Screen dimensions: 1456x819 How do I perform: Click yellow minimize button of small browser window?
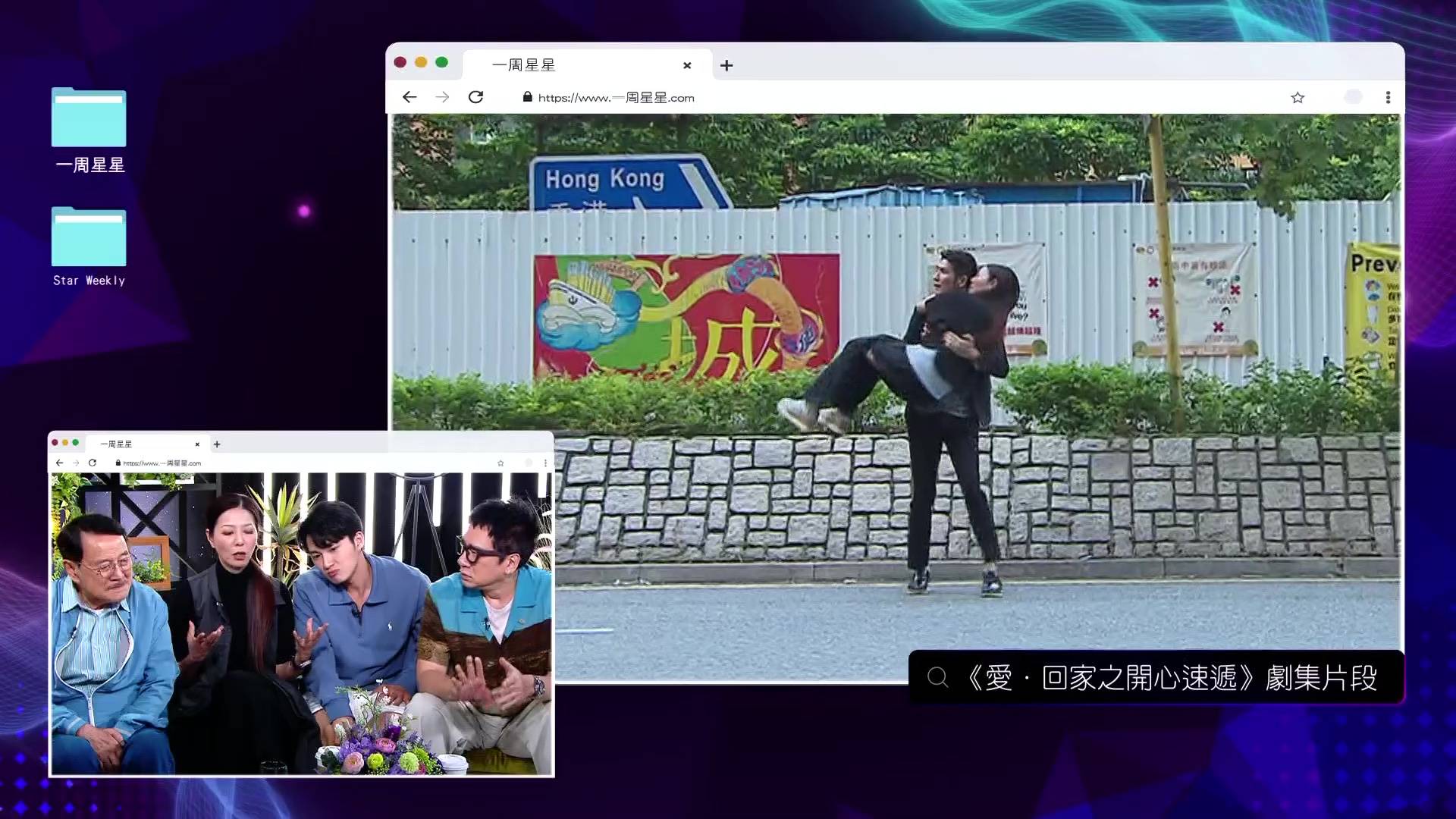pos(65,443)
